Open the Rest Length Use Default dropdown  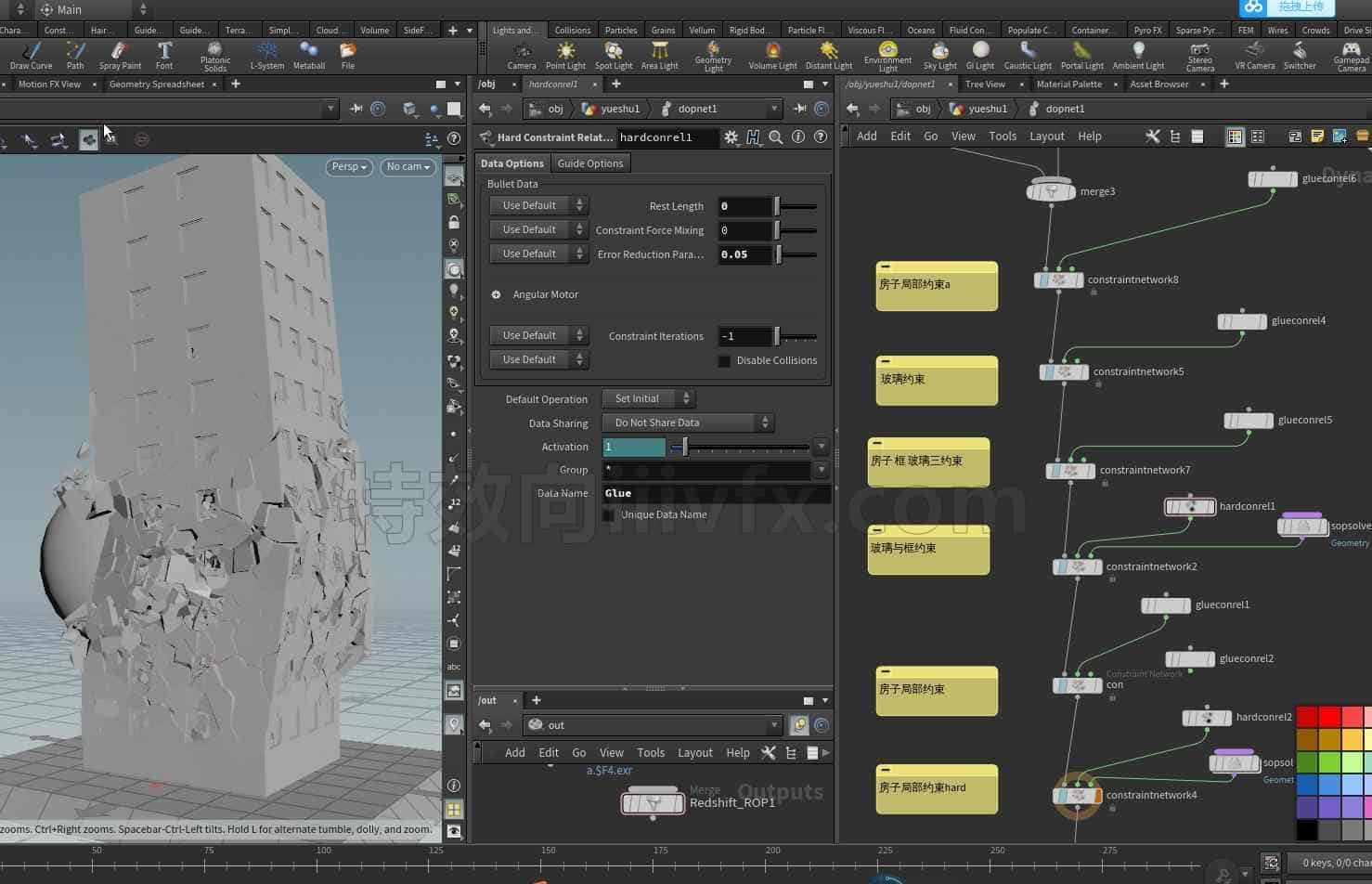539,205
